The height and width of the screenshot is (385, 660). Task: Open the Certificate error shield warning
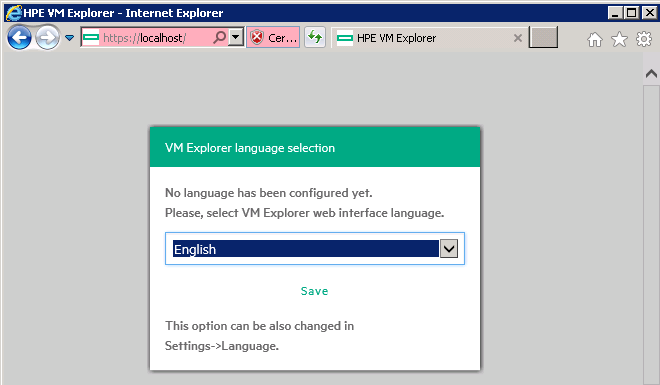point(273,37)
